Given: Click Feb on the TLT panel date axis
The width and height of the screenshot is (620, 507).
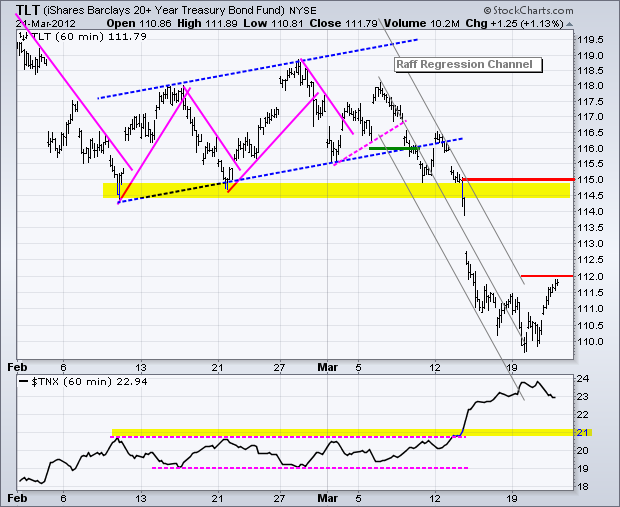Looking at the screenshot, I should (x=17, y=367).
